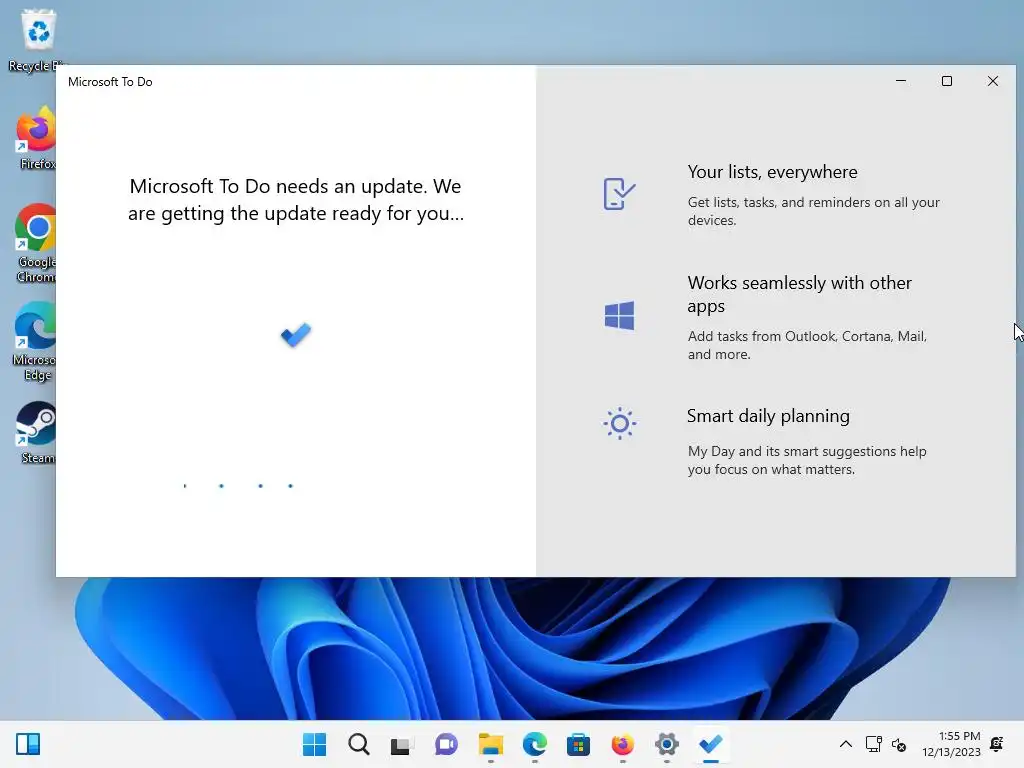Open the notification center icon

(x=997, y=744)
